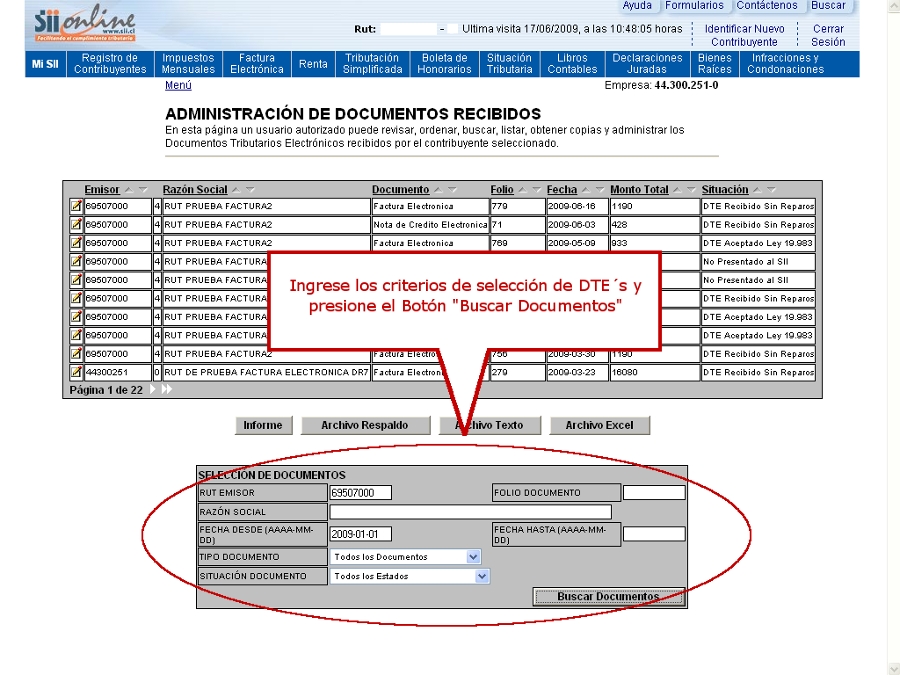
Task: Expand Situación Documento dropdown
Action: point(482,576)
